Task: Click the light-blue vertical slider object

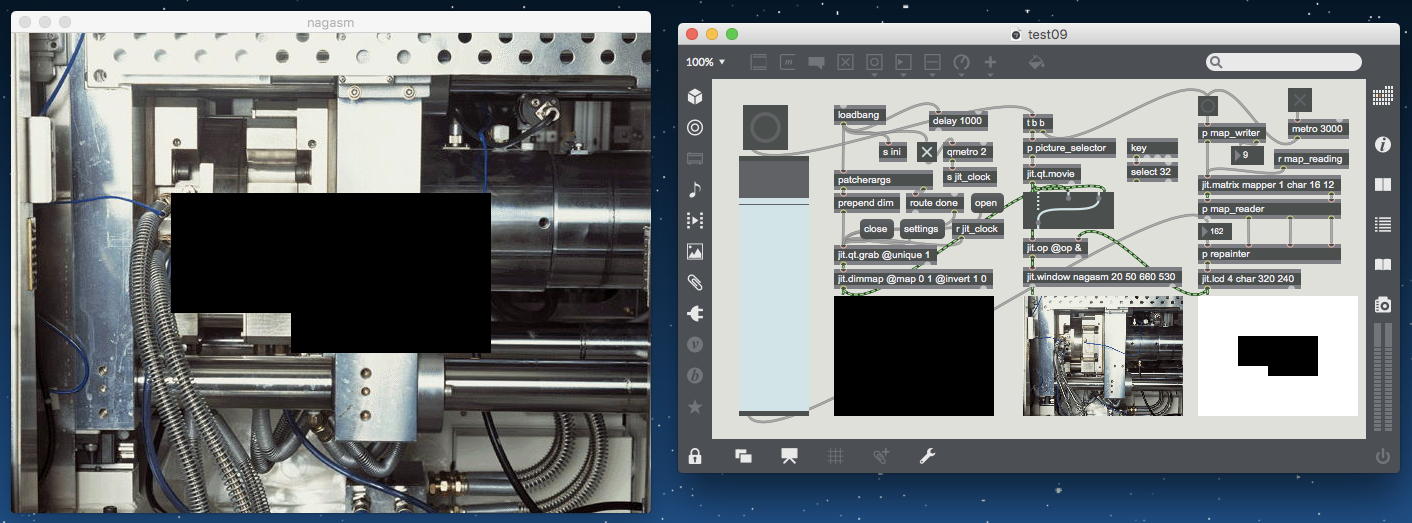Action: tap(774, 285)
